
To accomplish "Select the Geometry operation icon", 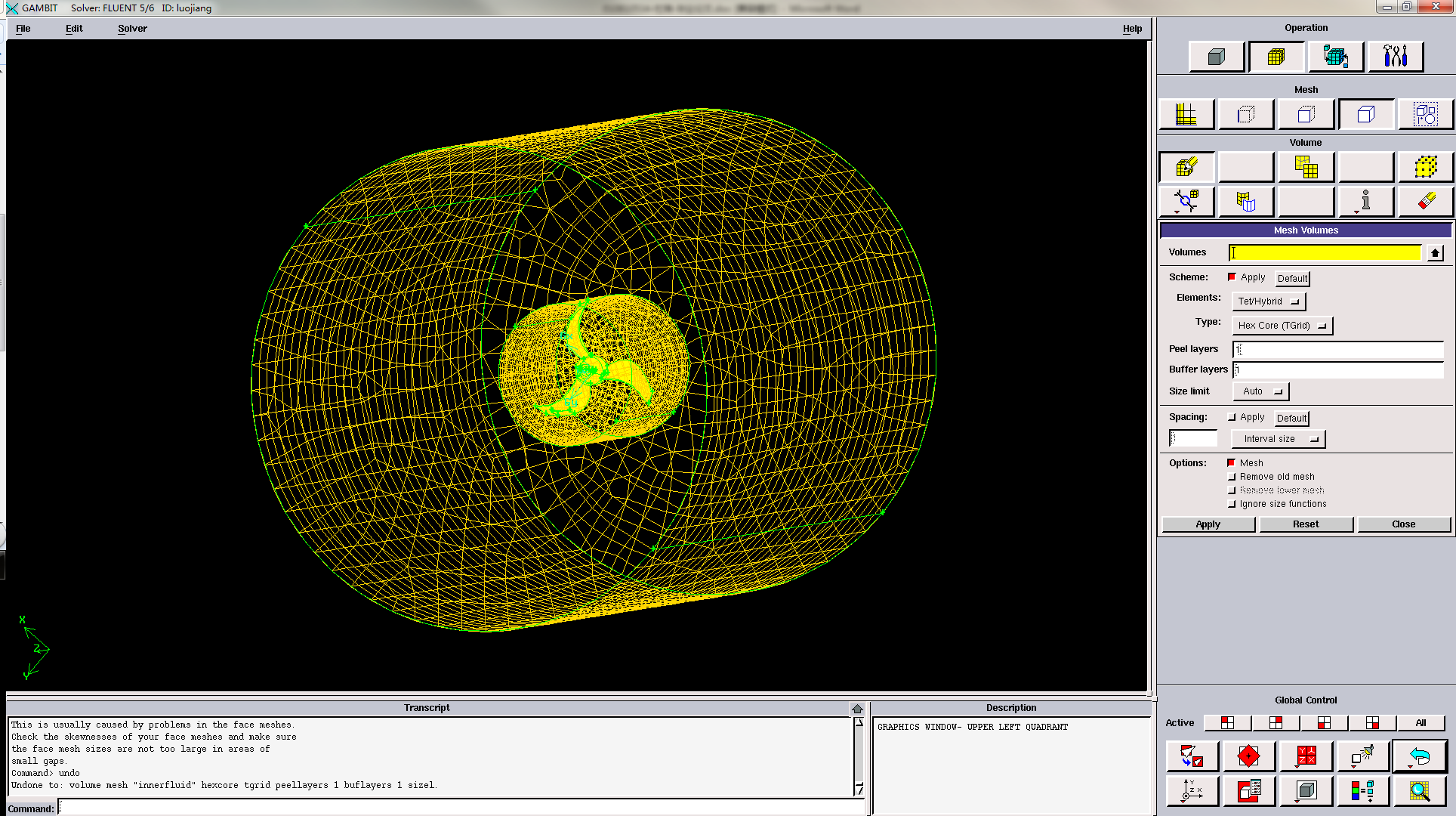I will point(1216,57).
